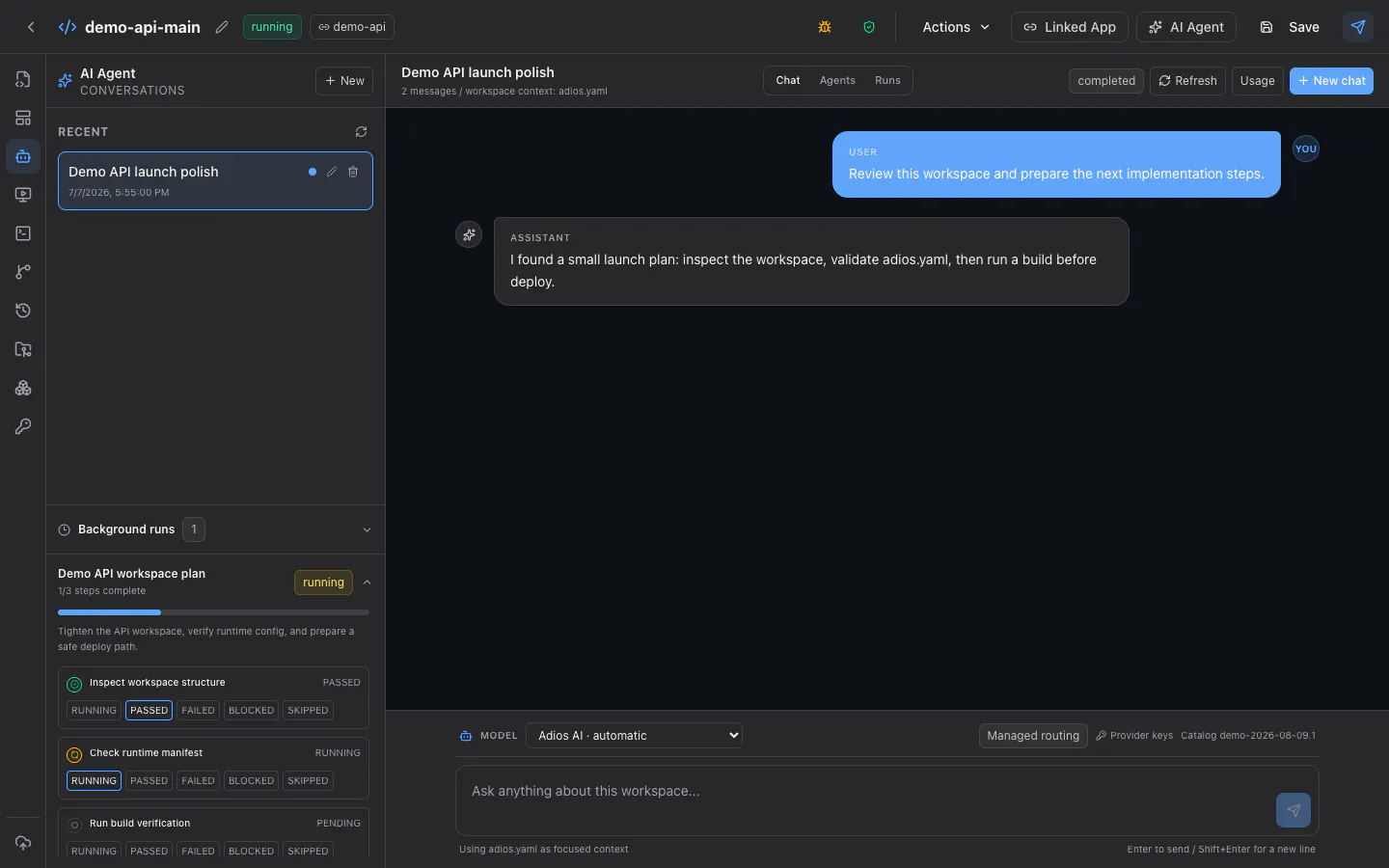The width and height of the screenshot is (1389, 868).
Task: Click the Inspect workspace structure status icon
Action: pyautogui.click(x=74, y=685)
